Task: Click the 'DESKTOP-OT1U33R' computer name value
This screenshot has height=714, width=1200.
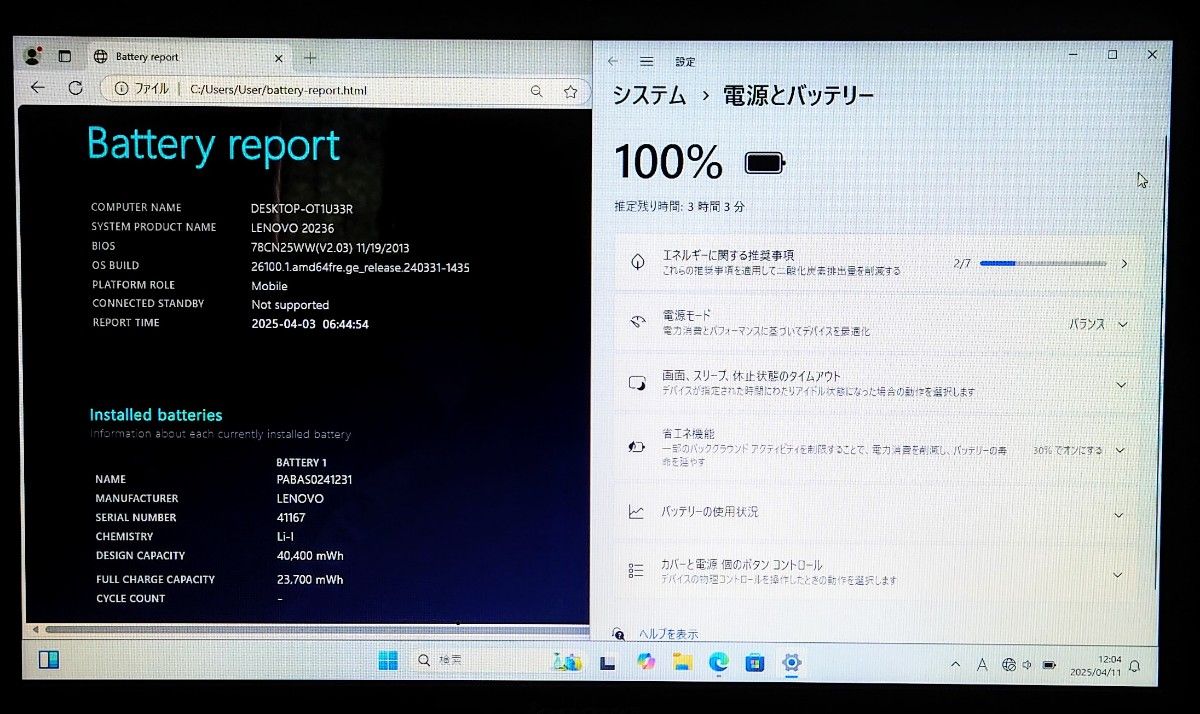Action: coord(301,209)
